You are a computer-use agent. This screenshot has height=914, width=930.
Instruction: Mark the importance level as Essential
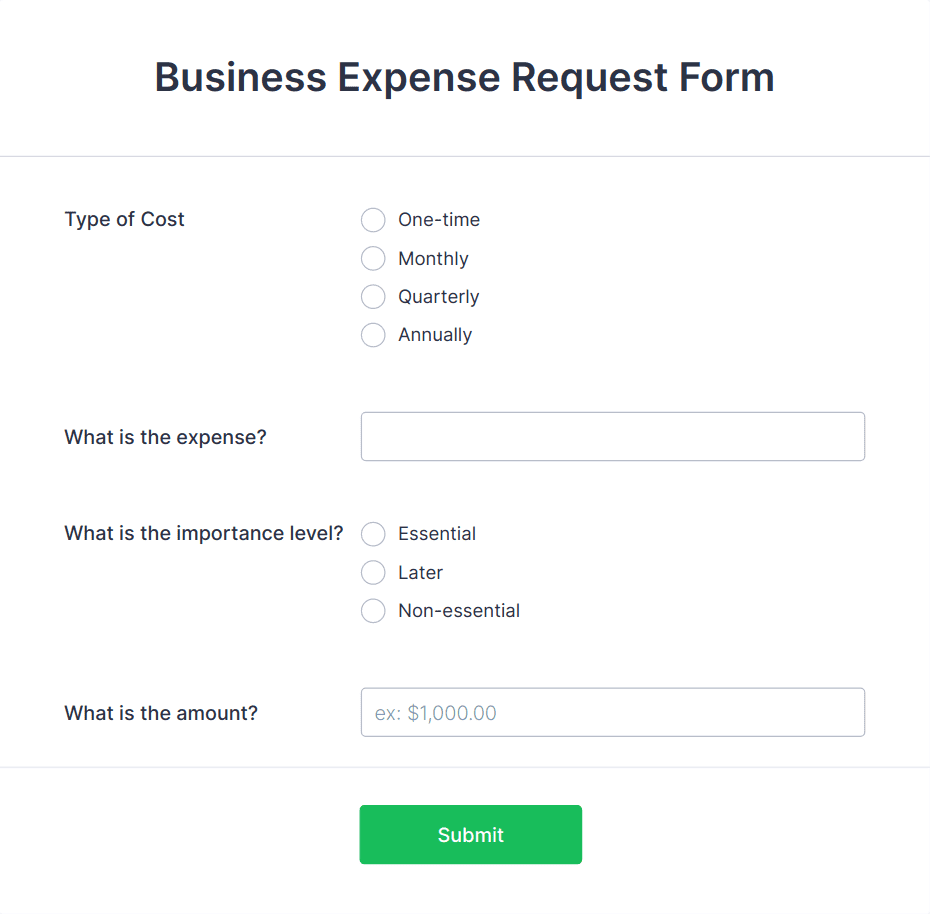[x=372, y=534]
